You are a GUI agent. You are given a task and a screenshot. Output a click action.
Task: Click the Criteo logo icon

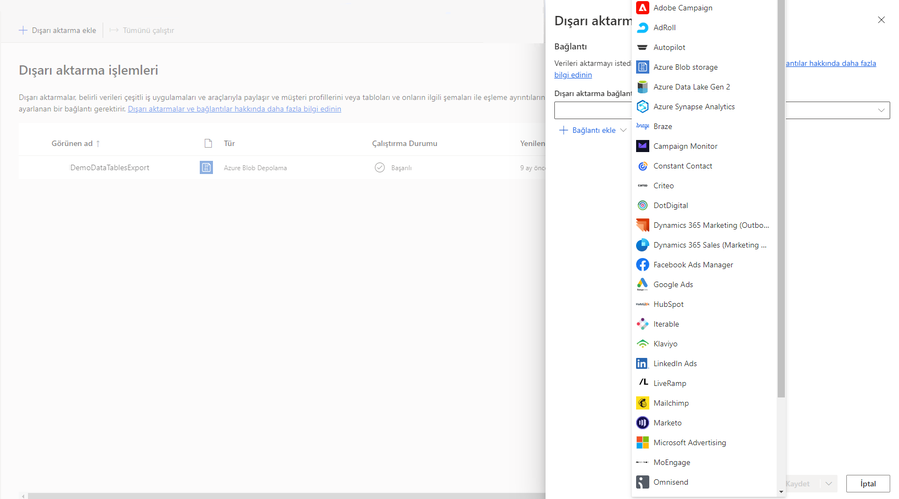coord(642,186)
